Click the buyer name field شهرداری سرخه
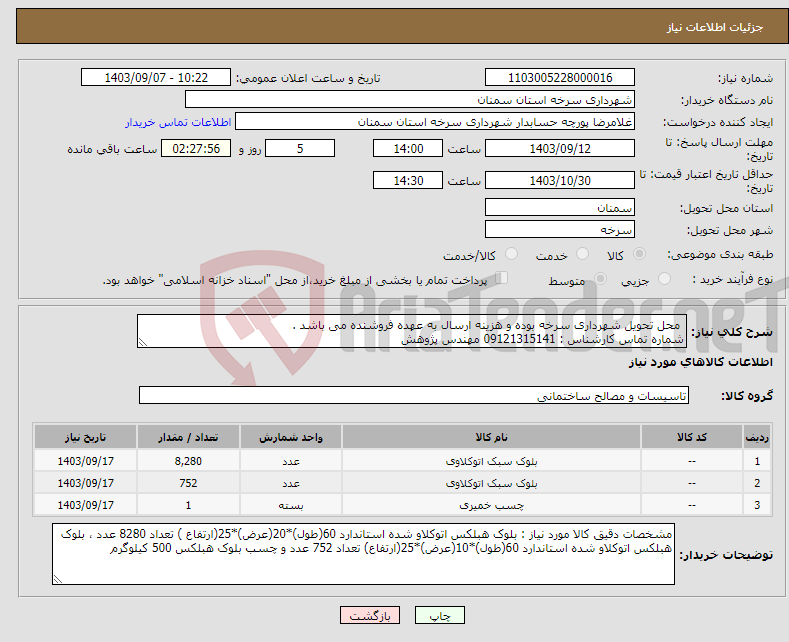The height and width of the screenshot is (642, 789). pyautogui.click(x=410, y=100)
